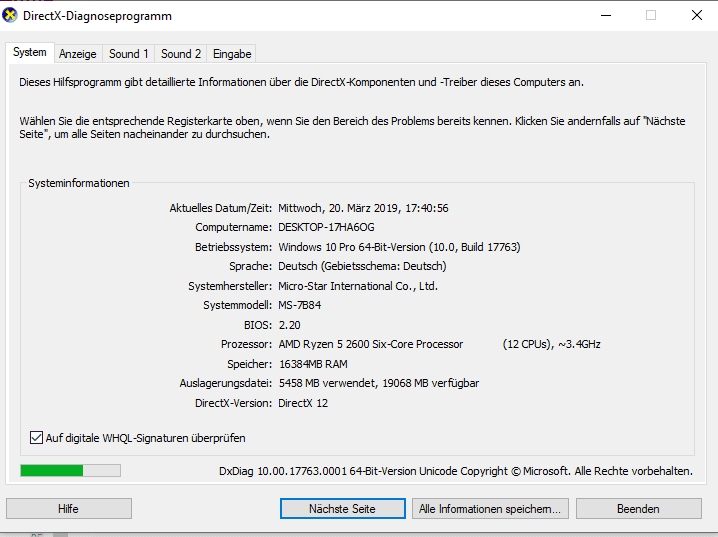Switch to the Sound 1 tab
The width and height of the screenshot is (718, 537).
point(129,54)
